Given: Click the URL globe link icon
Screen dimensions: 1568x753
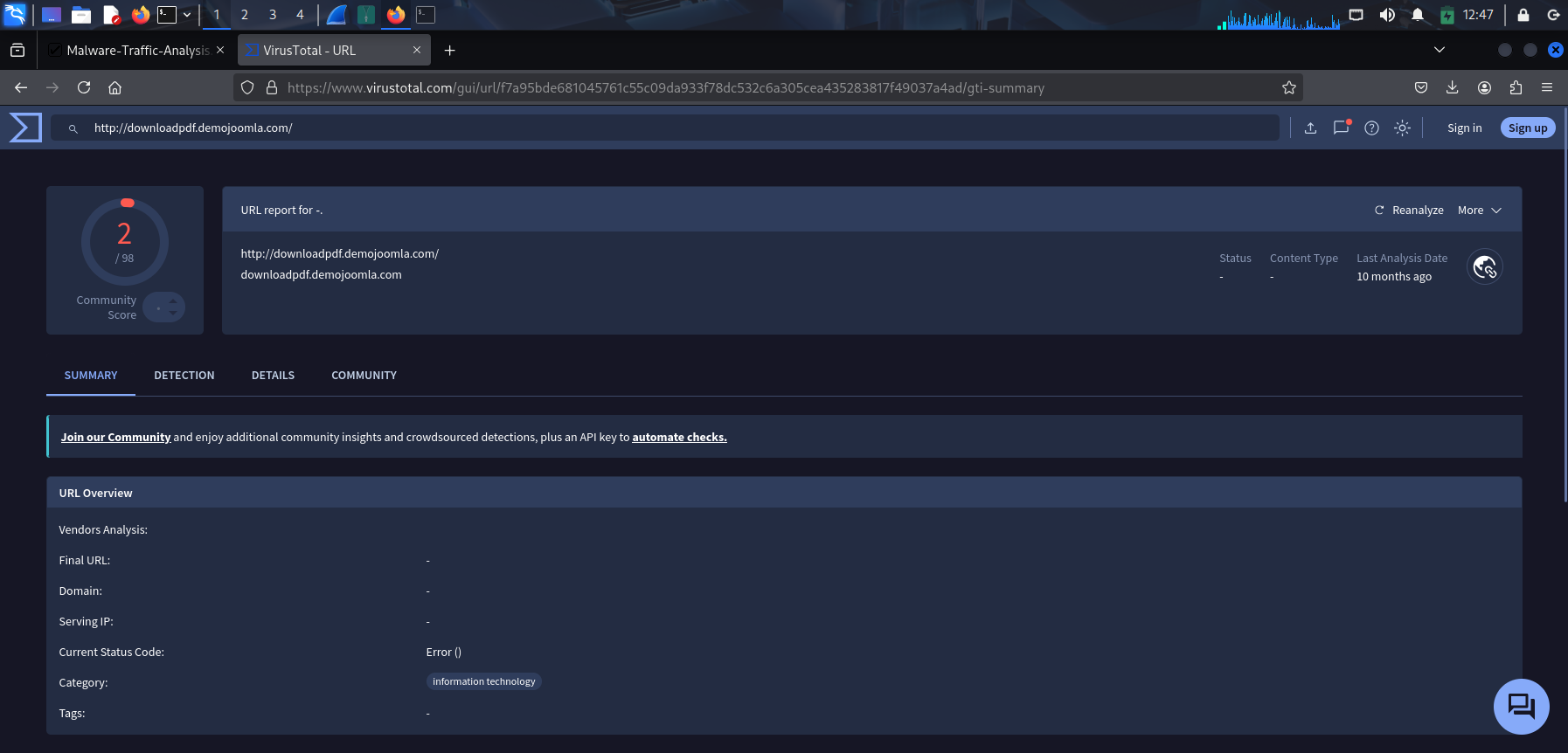Looking at the screenshot, I should pyautogui.click(x=1485, y=267).
